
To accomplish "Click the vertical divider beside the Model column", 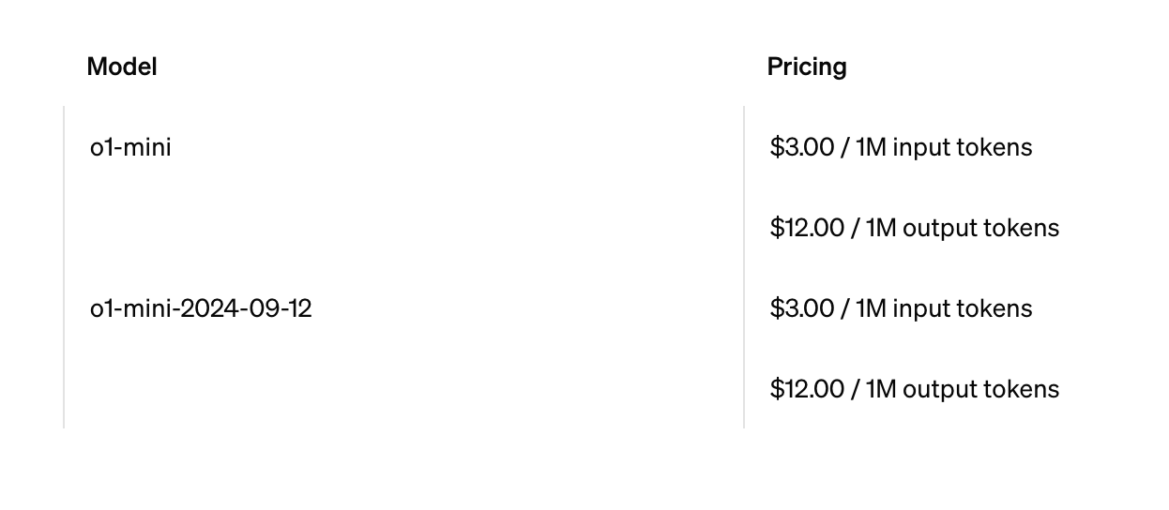I will (x=64, y=267).
